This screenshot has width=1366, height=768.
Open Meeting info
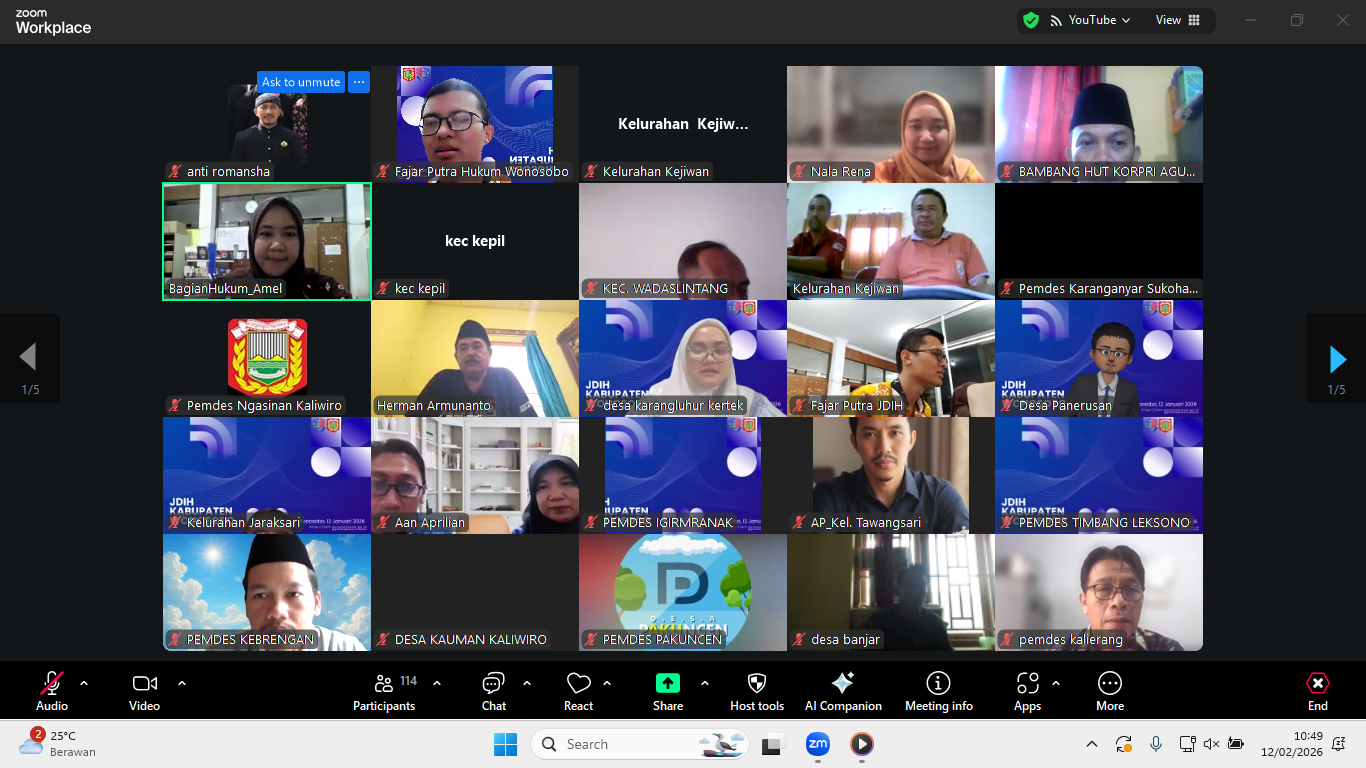click(938, 691)
